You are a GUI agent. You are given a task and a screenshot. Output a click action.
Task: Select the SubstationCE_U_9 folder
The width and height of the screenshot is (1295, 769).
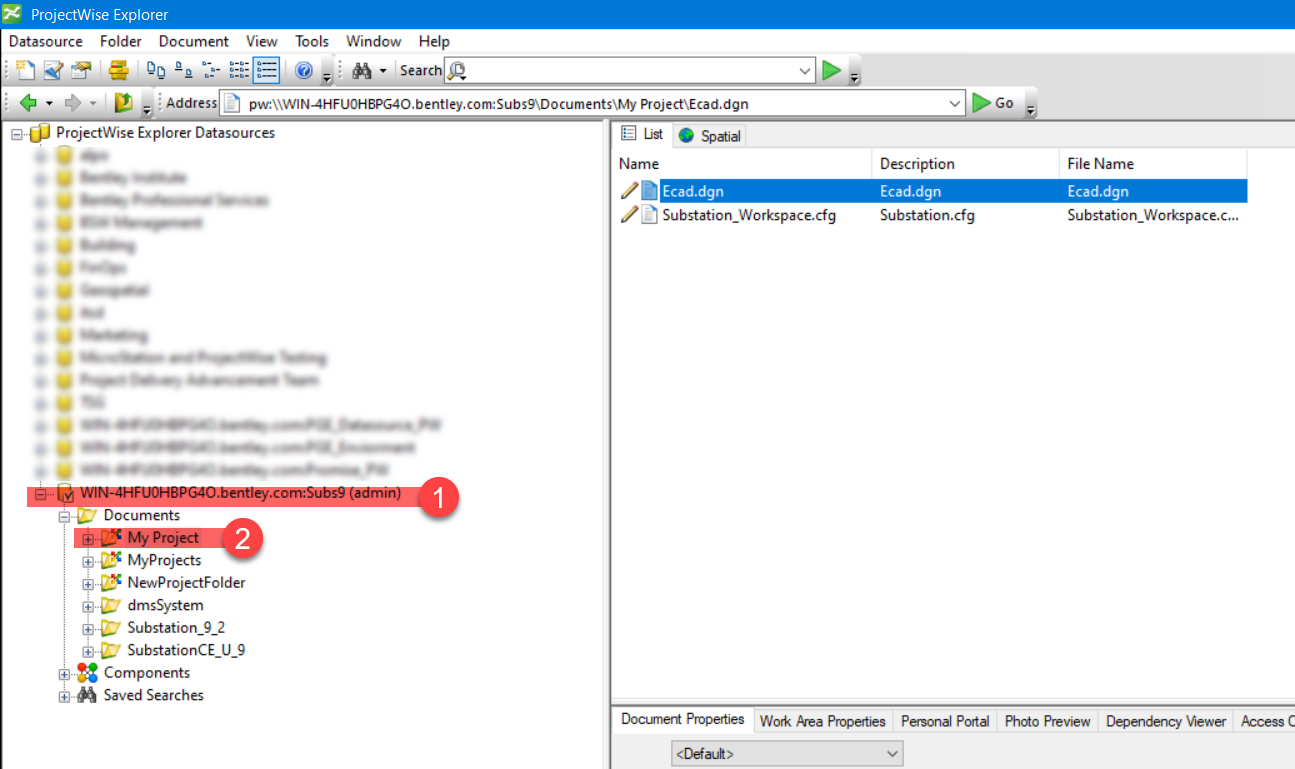[186, 650]
